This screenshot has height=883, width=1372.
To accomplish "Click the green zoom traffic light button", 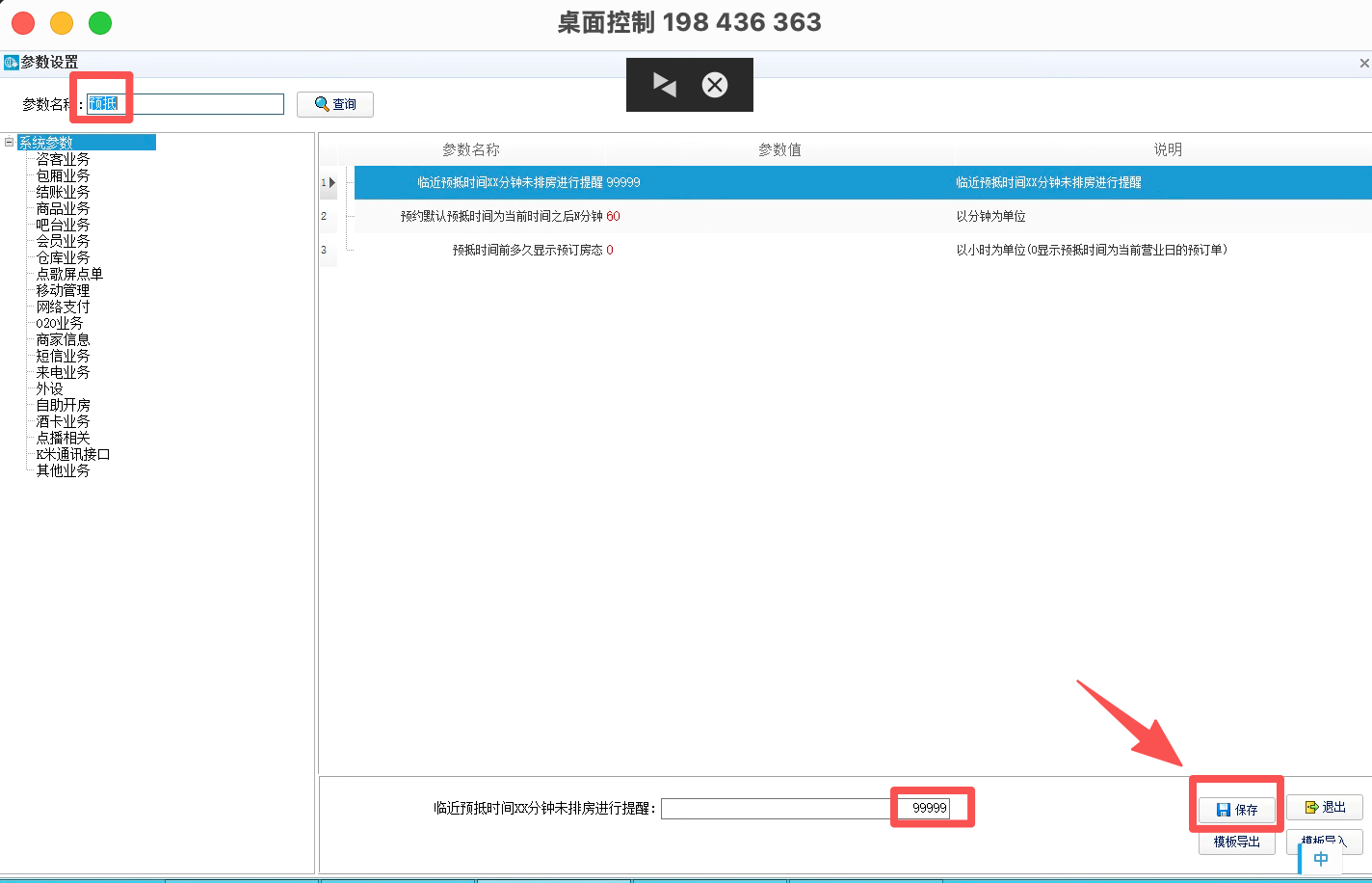I will tap(100, 22).
